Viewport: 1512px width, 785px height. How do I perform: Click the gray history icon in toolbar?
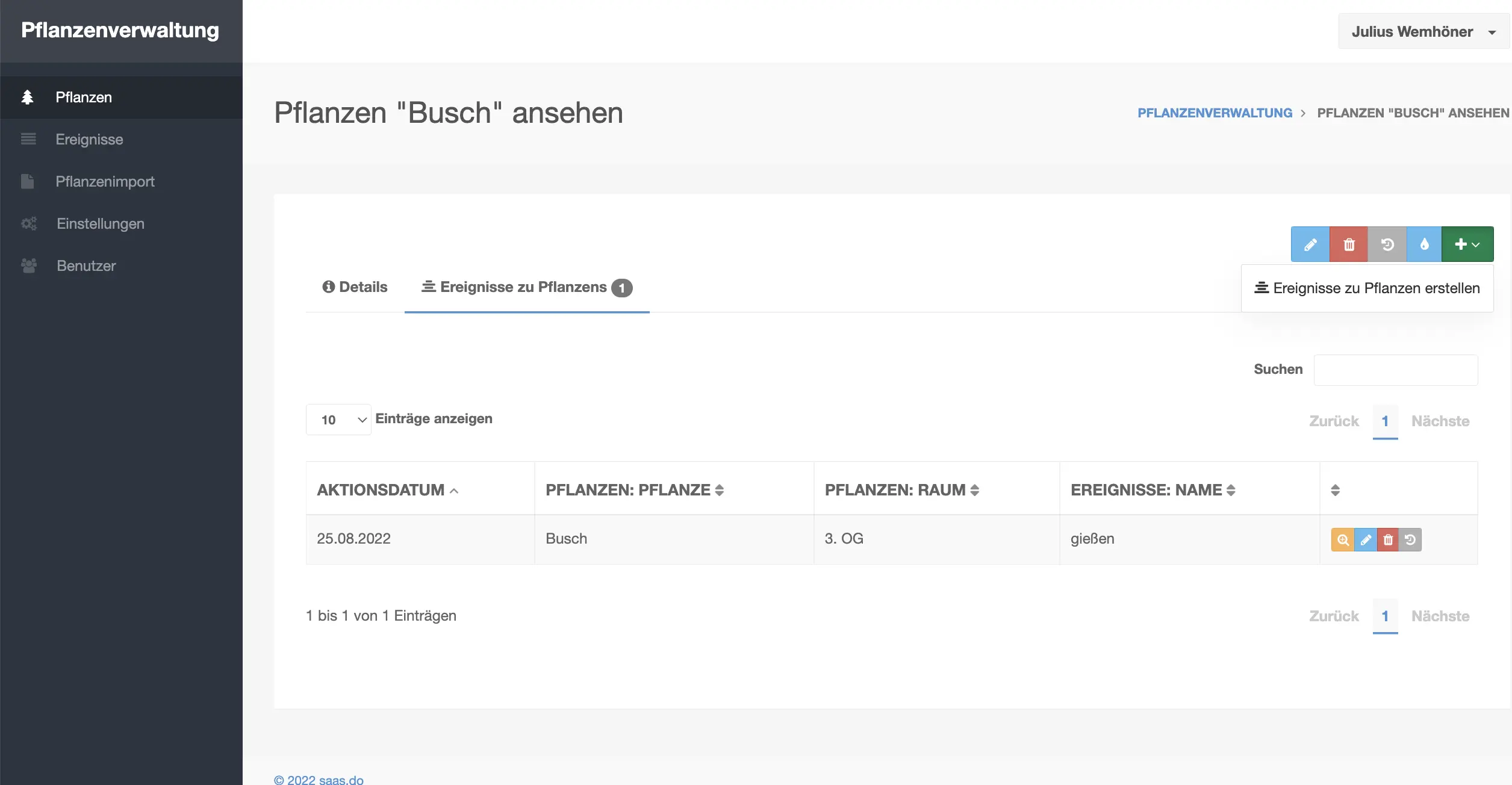click(x=1387, y=244)
